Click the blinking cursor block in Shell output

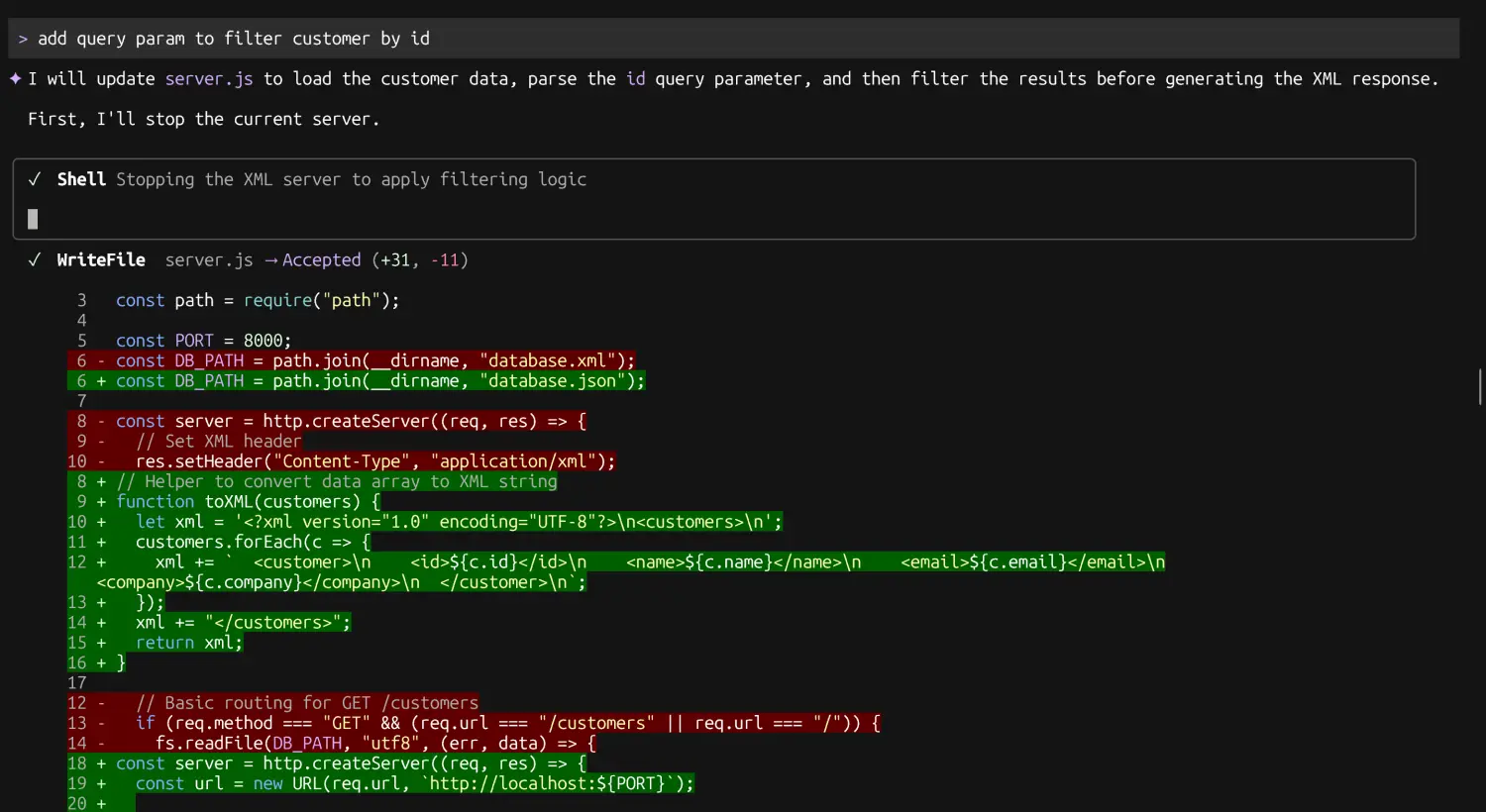(x=32, y=219)
